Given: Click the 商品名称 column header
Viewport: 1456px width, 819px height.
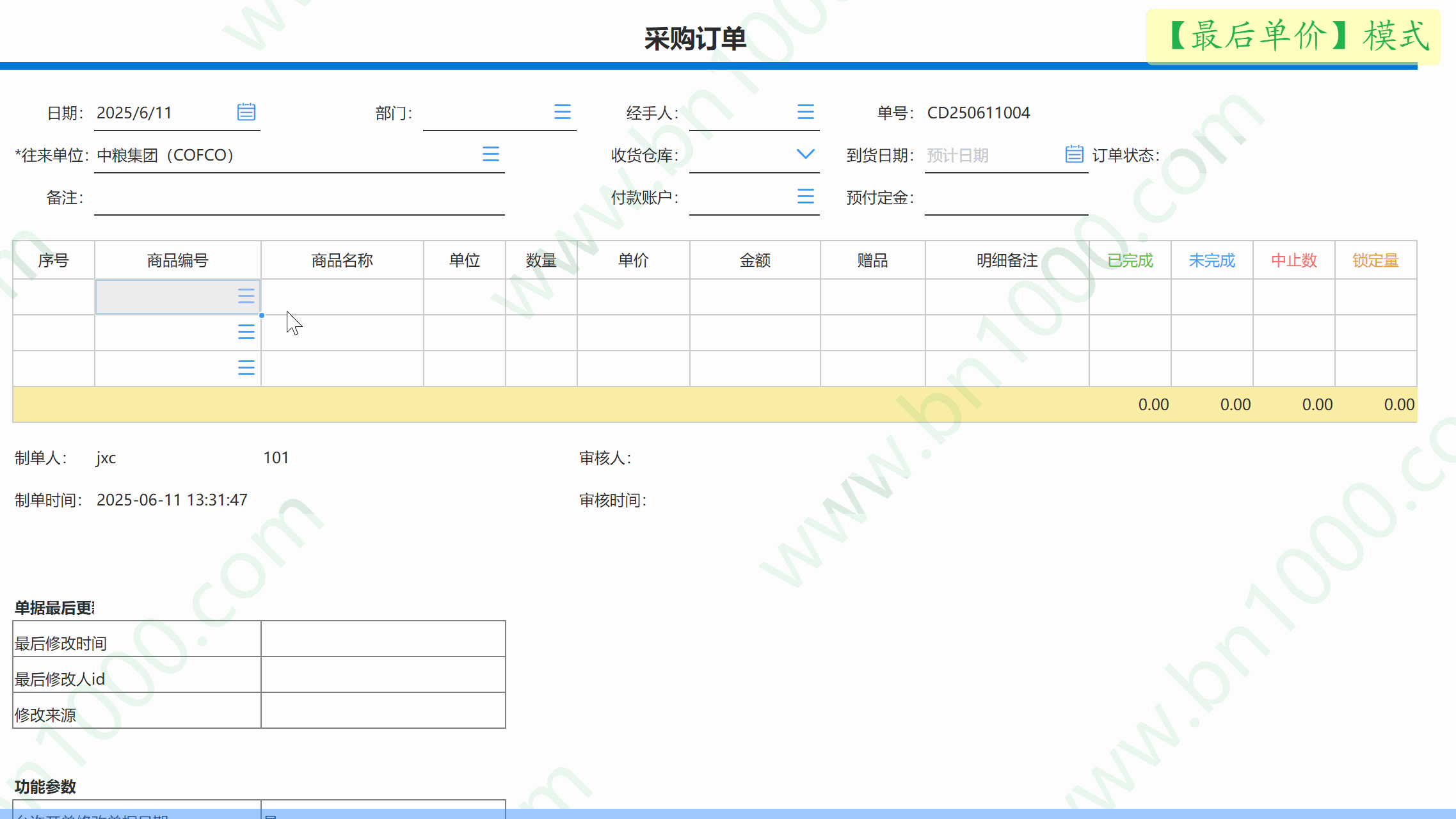Looking at the screenshot, I should (x=342, y=260).
